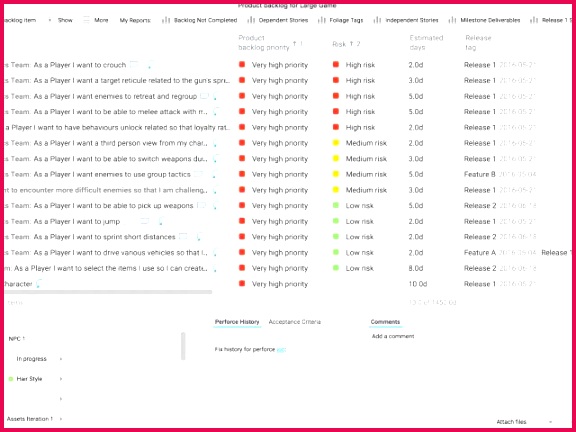The width and height of the screenshot is (576, 432).
Task: Click the link icon on the melee attack row
Action: click(x=216, y=112)
